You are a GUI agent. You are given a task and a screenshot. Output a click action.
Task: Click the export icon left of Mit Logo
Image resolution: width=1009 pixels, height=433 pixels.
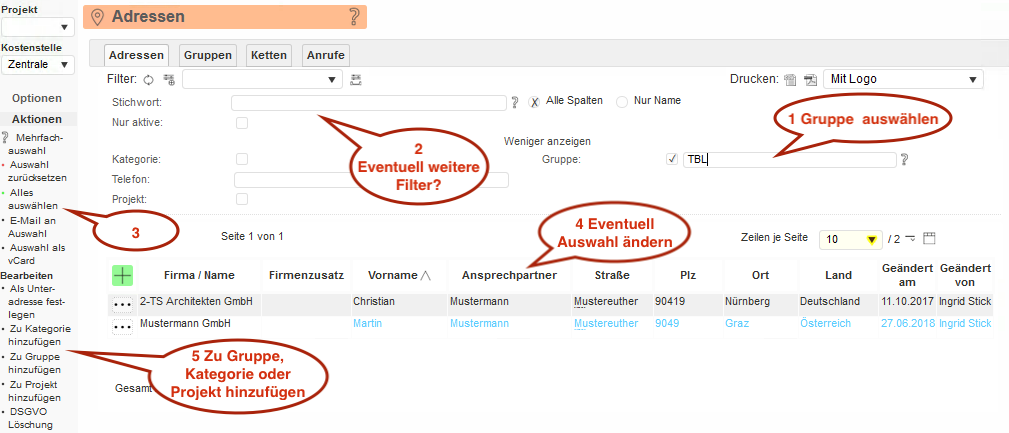[x=810, y=80]
